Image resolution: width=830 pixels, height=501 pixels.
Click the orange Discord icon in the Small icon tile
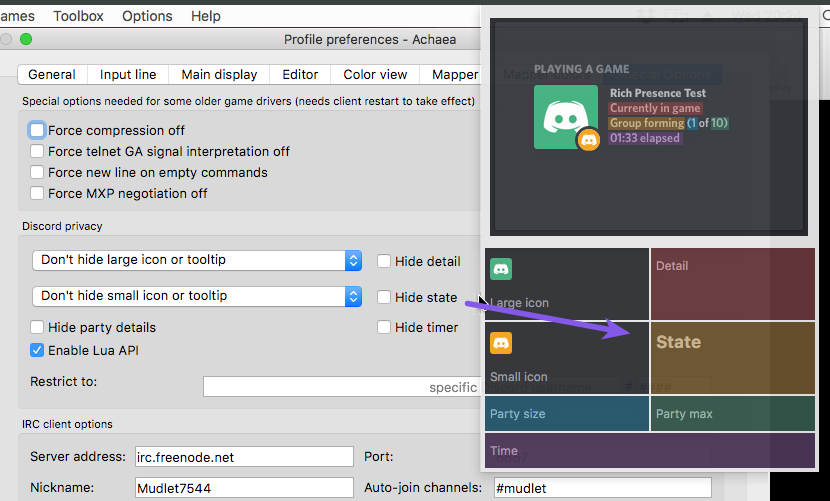coord(501,343)
